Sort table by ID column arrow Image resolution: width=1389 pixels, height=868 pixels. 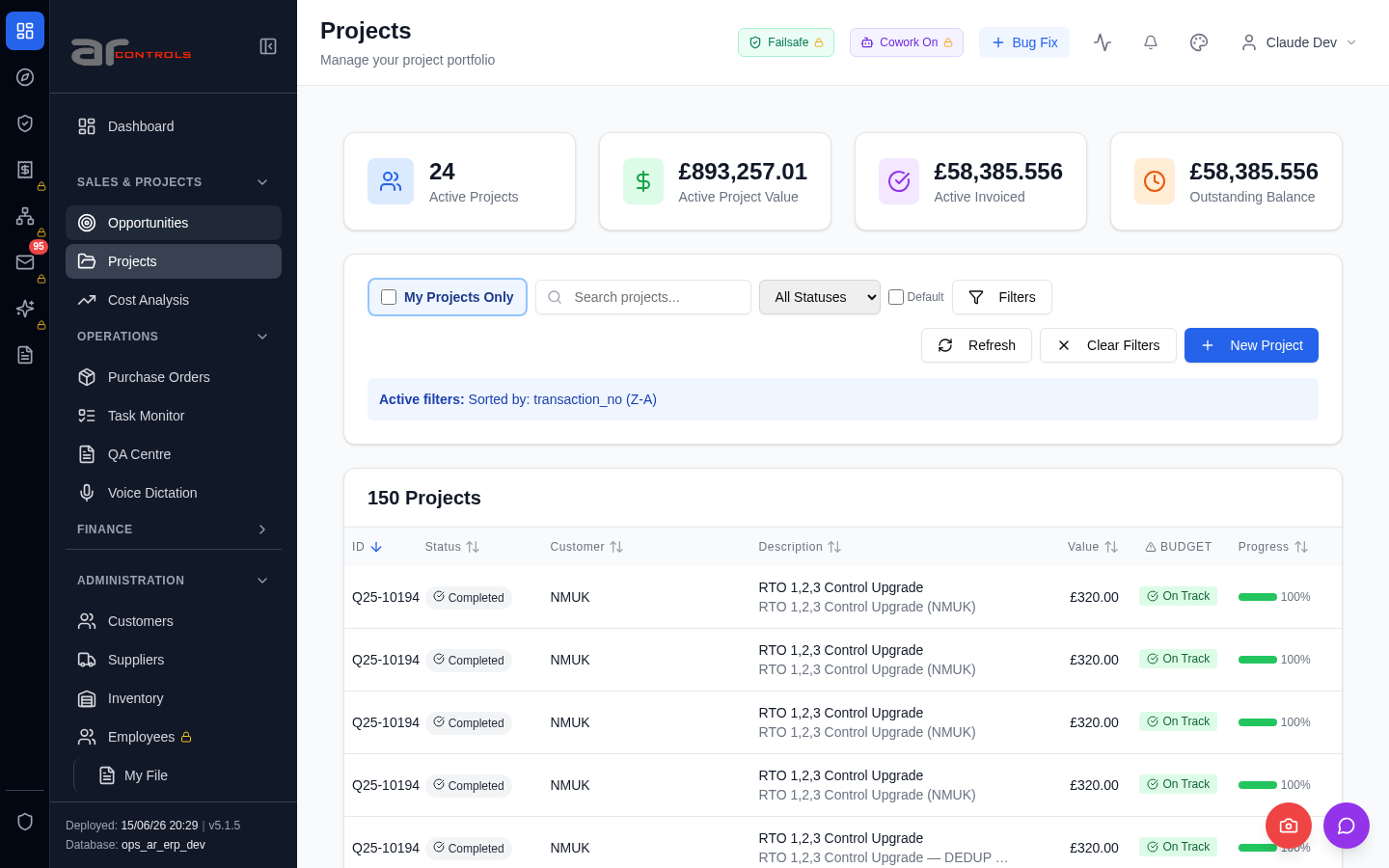(x=376, y=547)
